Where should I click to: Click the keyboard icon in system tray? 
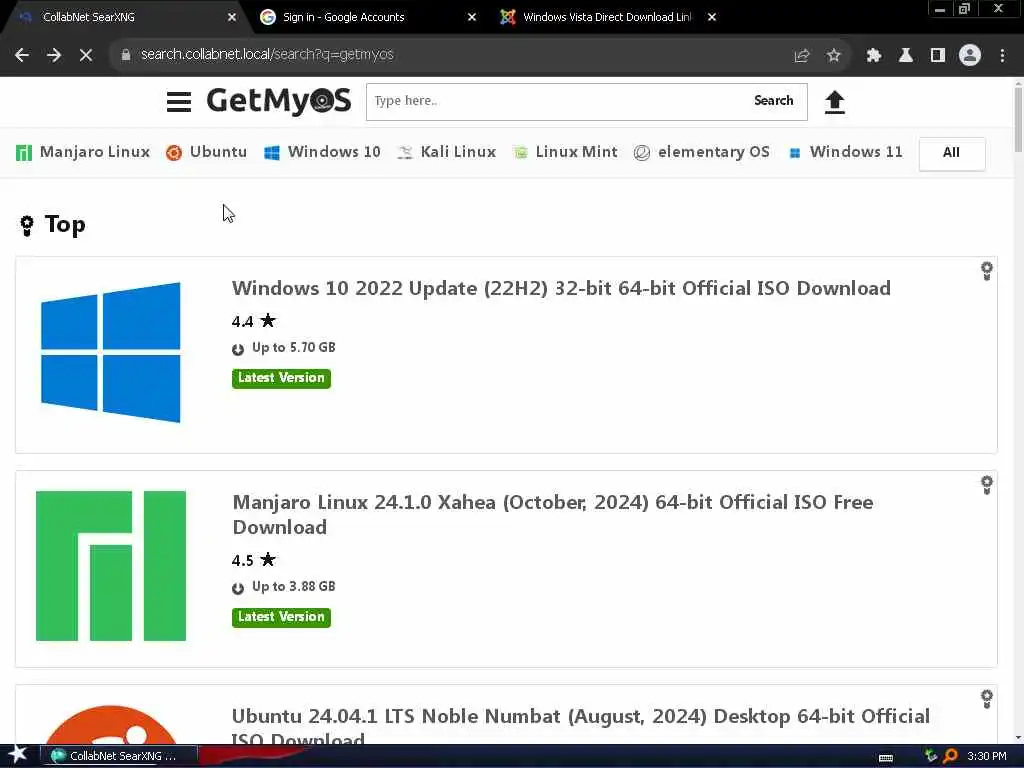pyautogui.click(x=886, y=758)
